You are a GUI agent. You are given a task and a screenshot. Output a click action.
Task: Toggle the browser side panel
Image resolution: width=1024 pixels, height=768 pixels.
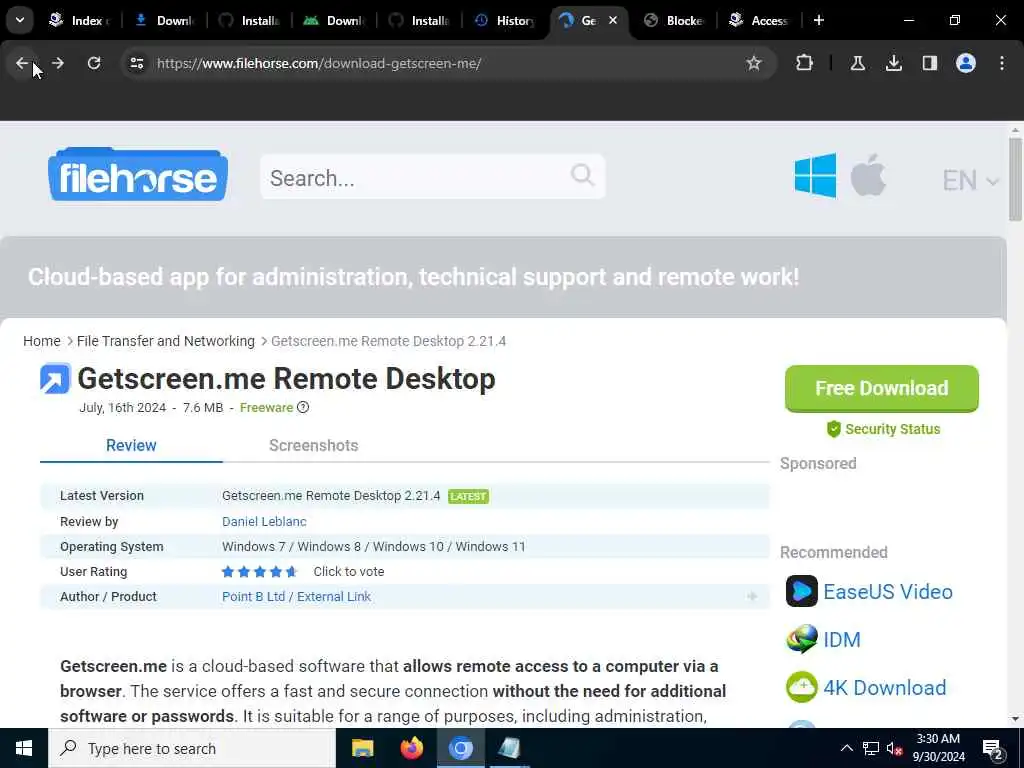tap(929, 63)
